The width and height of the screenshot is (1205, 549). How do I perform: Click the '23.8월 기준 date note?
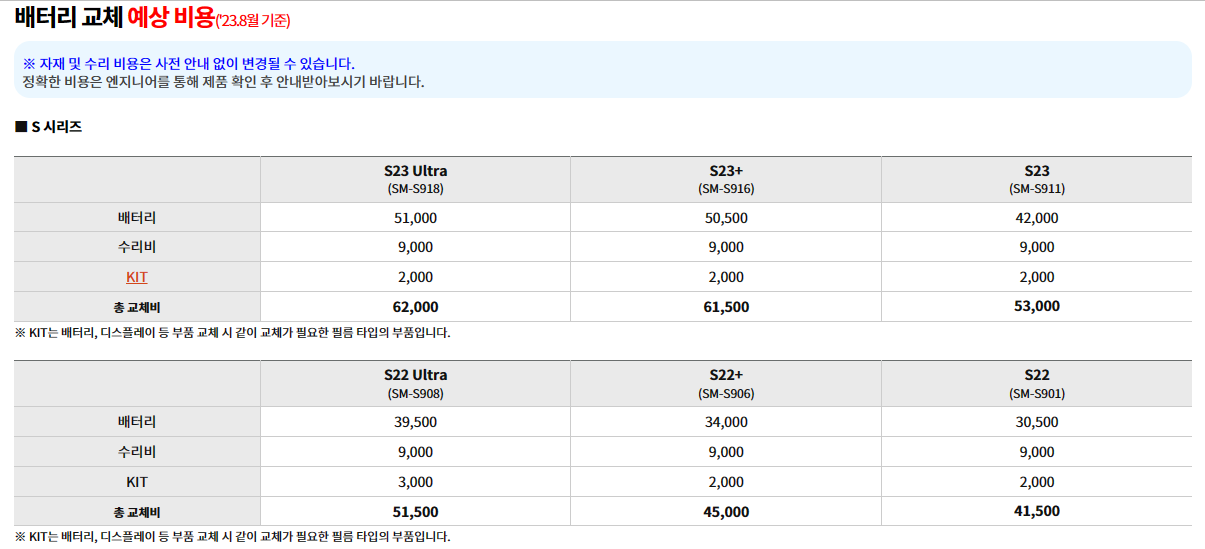[x=253, y=20]
